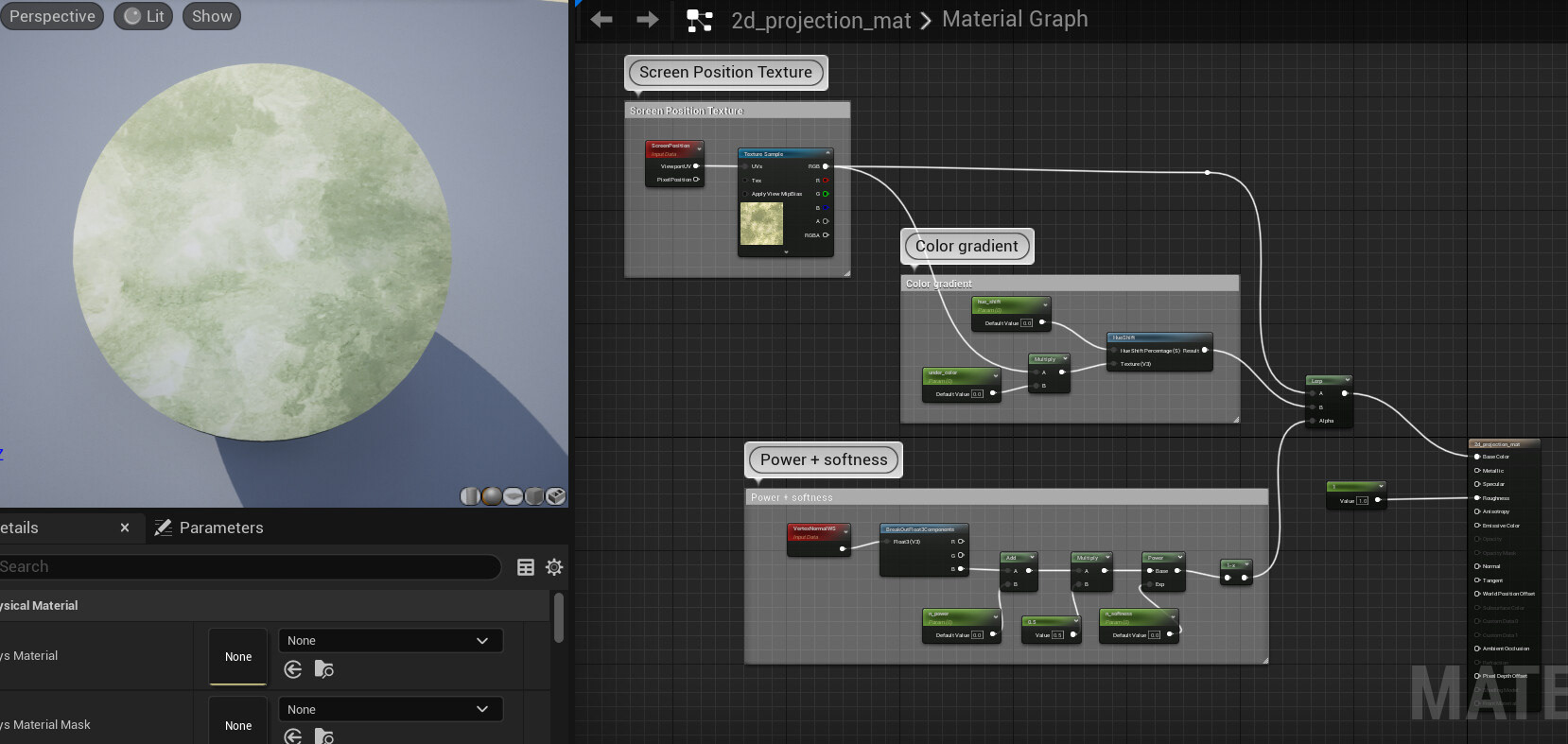The image size is (1568, 744).
Task: Click the Lerp Alpha input pin
Action: coord(1312,421)
